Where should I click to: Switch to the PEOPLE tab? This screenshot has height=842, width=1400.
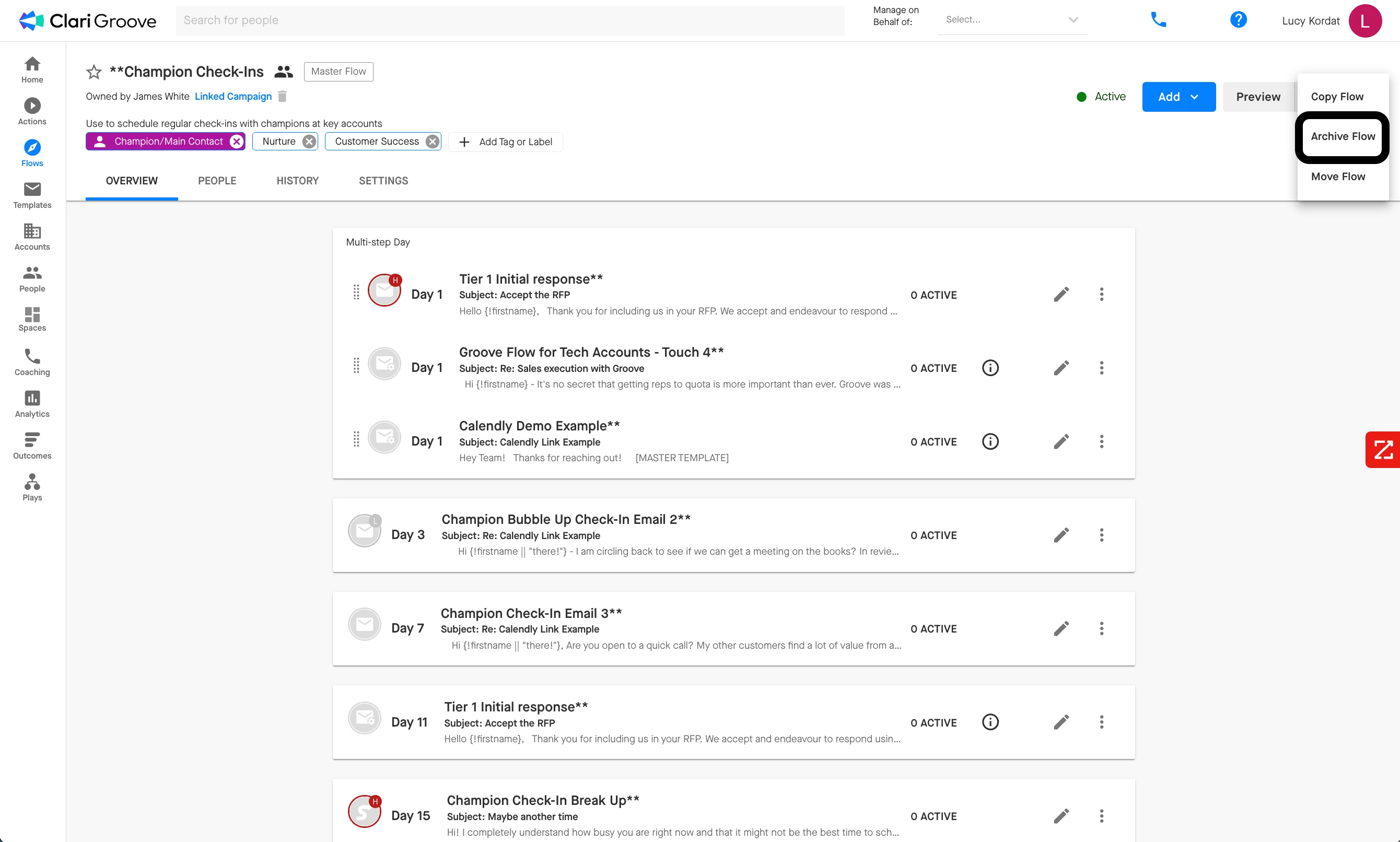click(x=217, y=180)
